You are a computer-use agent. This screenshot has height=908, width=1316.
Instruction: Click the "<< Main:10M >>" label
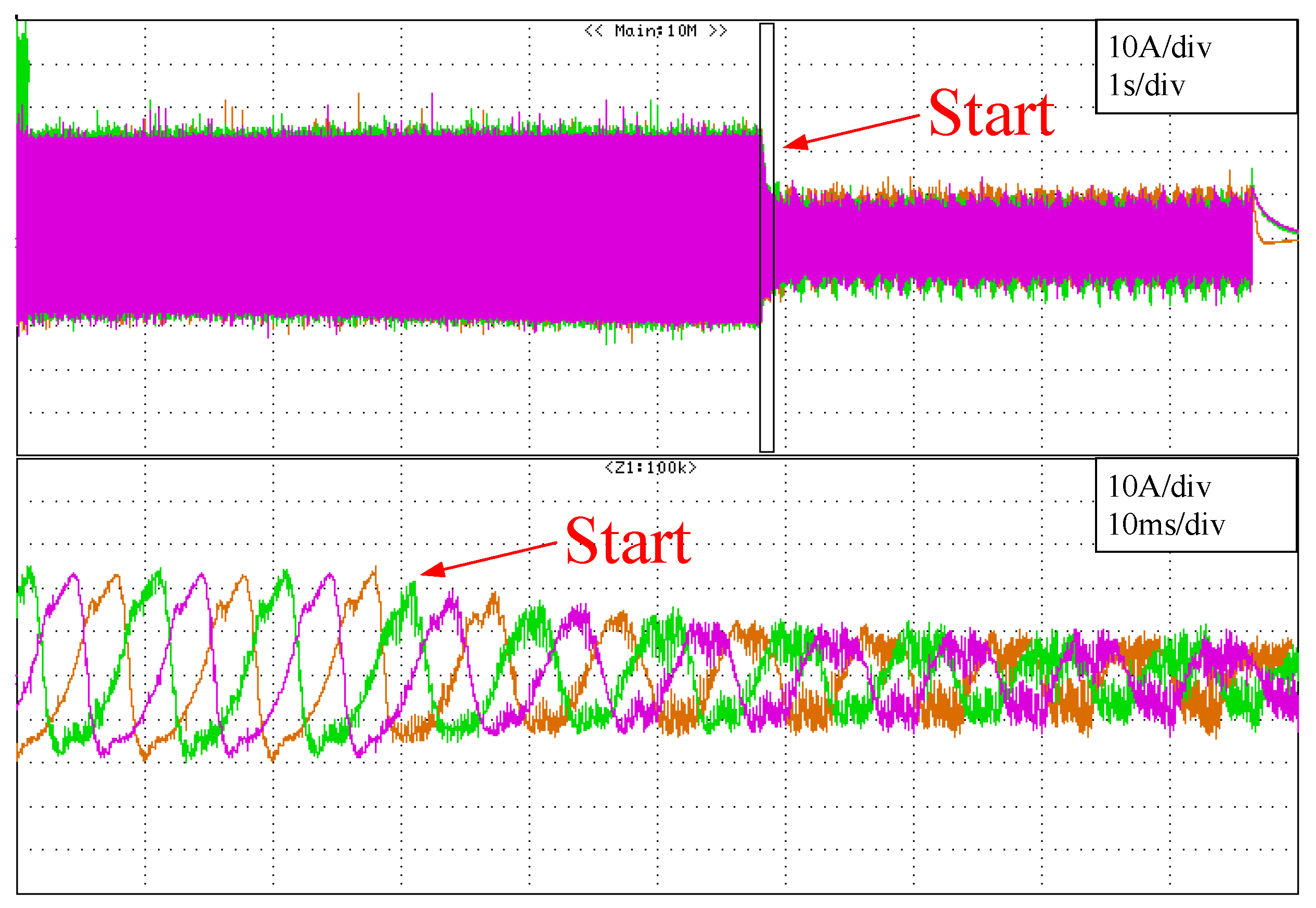pyautogui.click(x=656, y=31)
